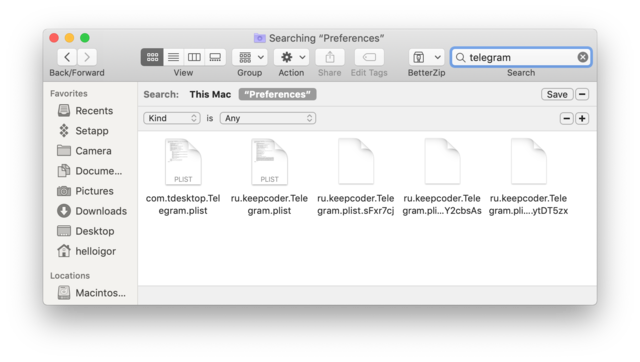Screen dimensions: 640x362
Task: Click the Edit Tags toolbar button
Action: [369, 57]
